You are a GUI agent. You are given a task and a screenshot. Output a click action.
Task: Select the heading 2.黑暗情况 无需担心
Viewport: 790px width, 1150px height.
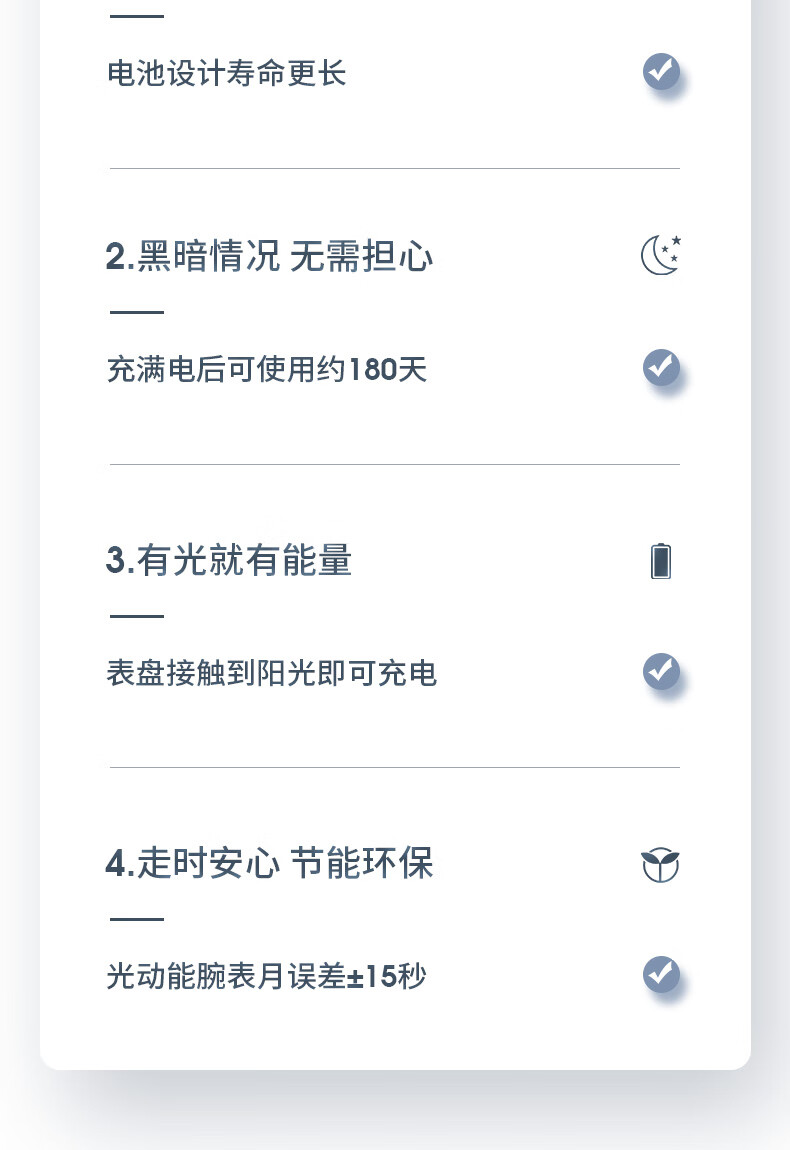click(269, 257)
